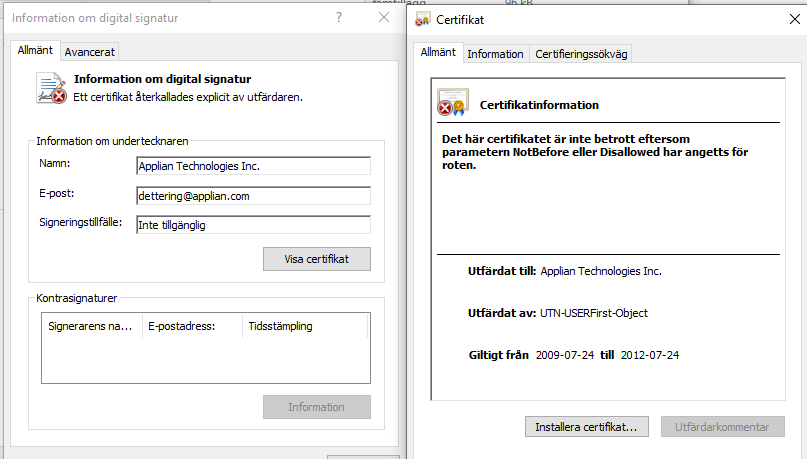Click the 'Kontrasignaturer' group label

(x=77, y=298)
